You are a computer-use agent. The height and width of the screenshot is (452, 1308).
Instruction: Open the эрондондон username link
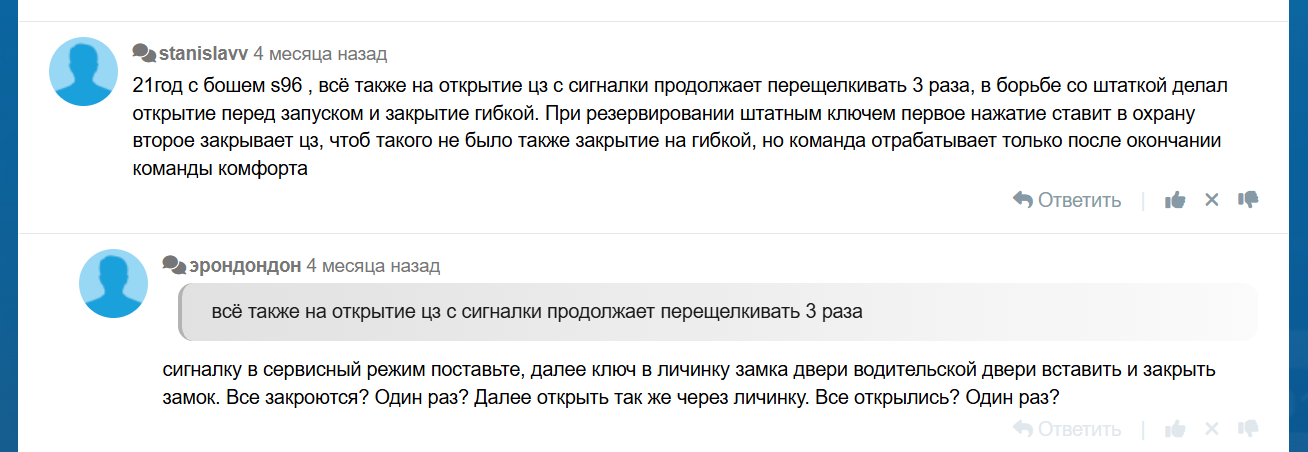244,265
